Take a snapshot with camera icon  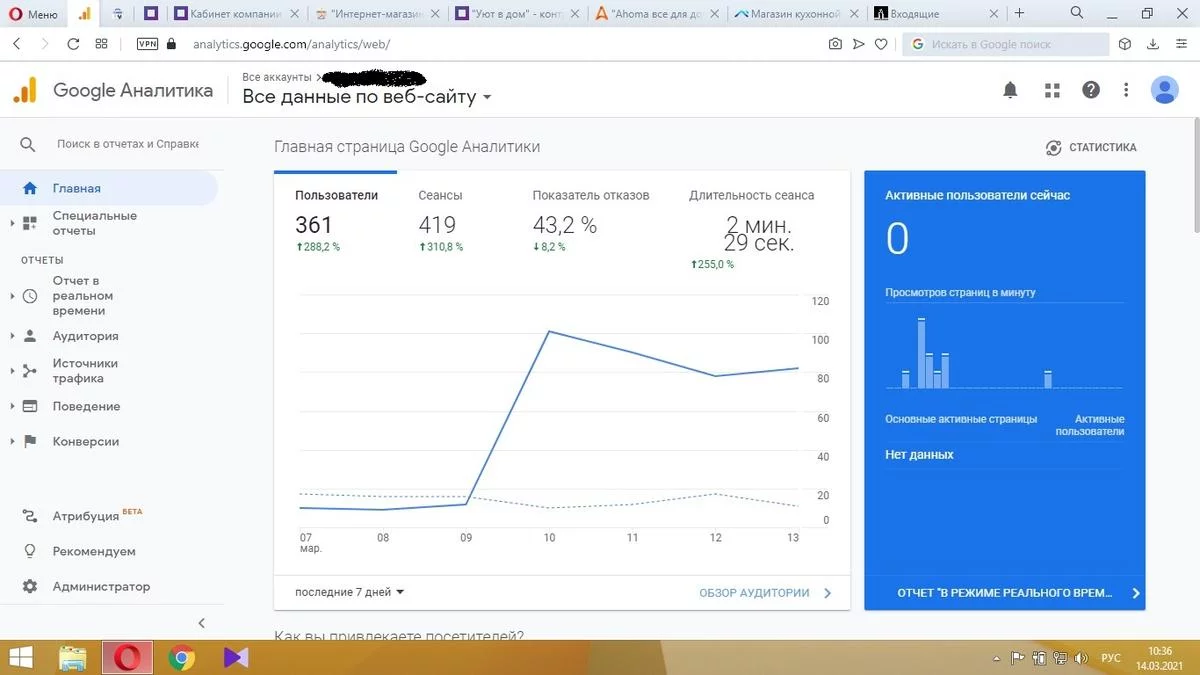pyautogui.click(x=835, y=44)
